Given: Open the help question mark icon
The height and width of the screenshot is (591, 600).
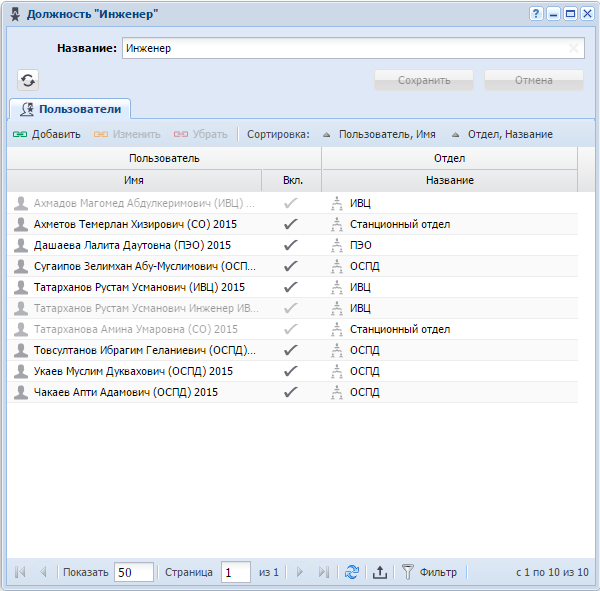Looking at the screenshot, I should click(x=536, y=14).
